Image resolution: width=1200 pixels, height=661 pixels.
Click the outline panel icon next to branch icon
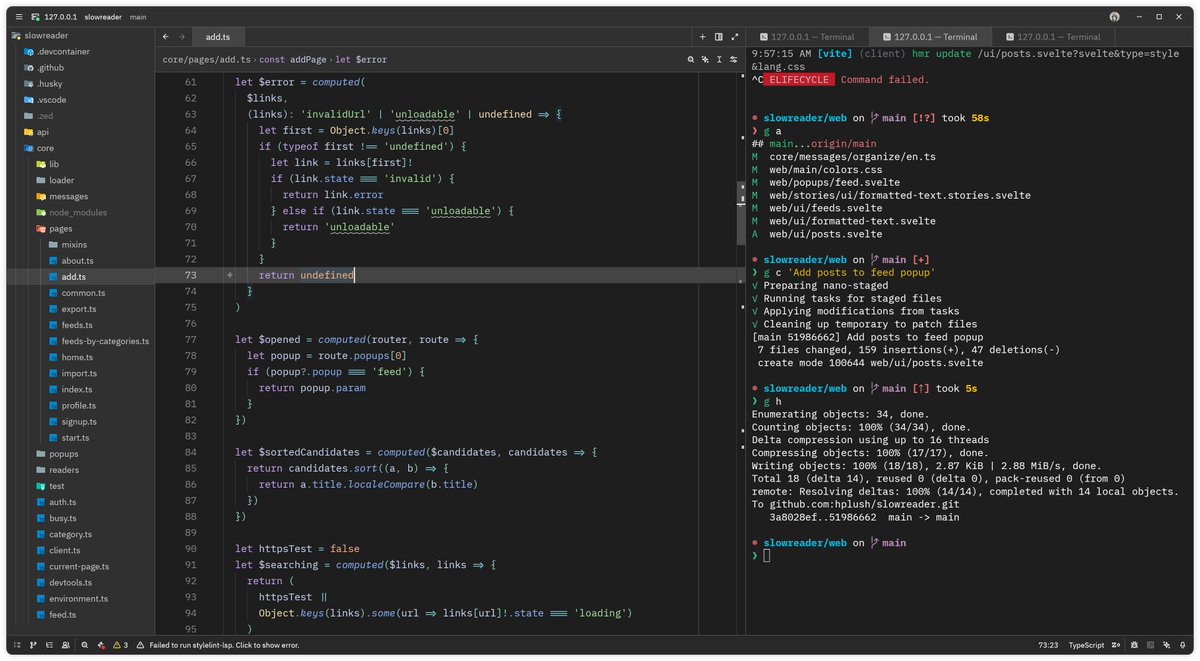pyautogui.click(x=48, y=645)
